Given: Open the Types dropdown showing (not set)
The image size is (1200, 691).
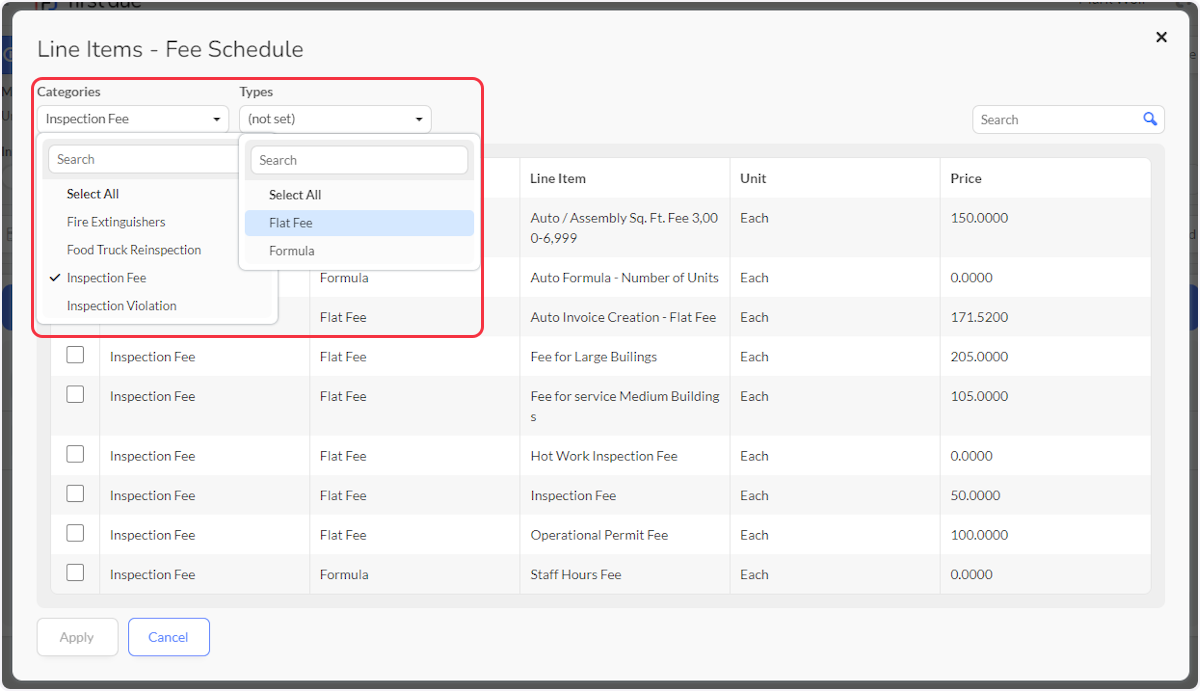Looking at the screenshot, I should 335,119.
